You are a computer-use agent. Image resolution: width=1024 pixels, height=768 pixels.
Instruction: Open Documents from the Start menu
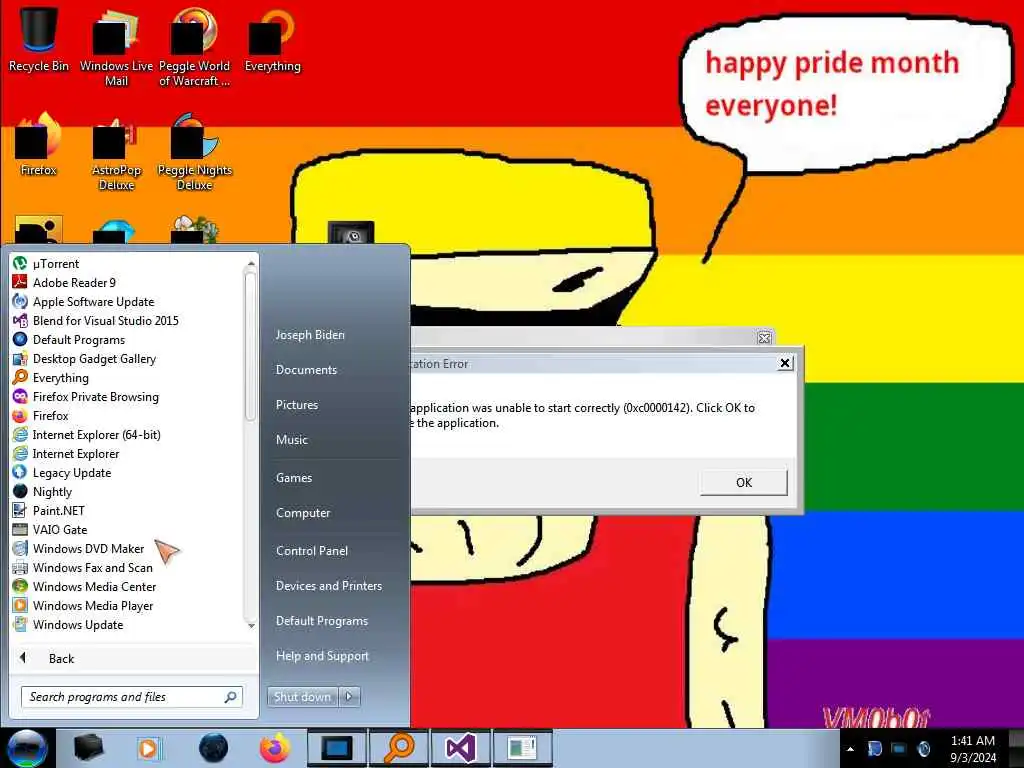tap(306, 370)
